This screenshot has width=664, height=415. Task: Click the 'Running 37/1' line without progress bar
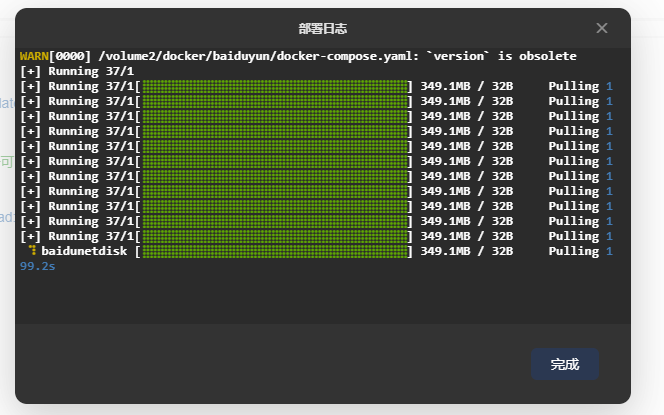pyautogui.click(x=77, y=71)
